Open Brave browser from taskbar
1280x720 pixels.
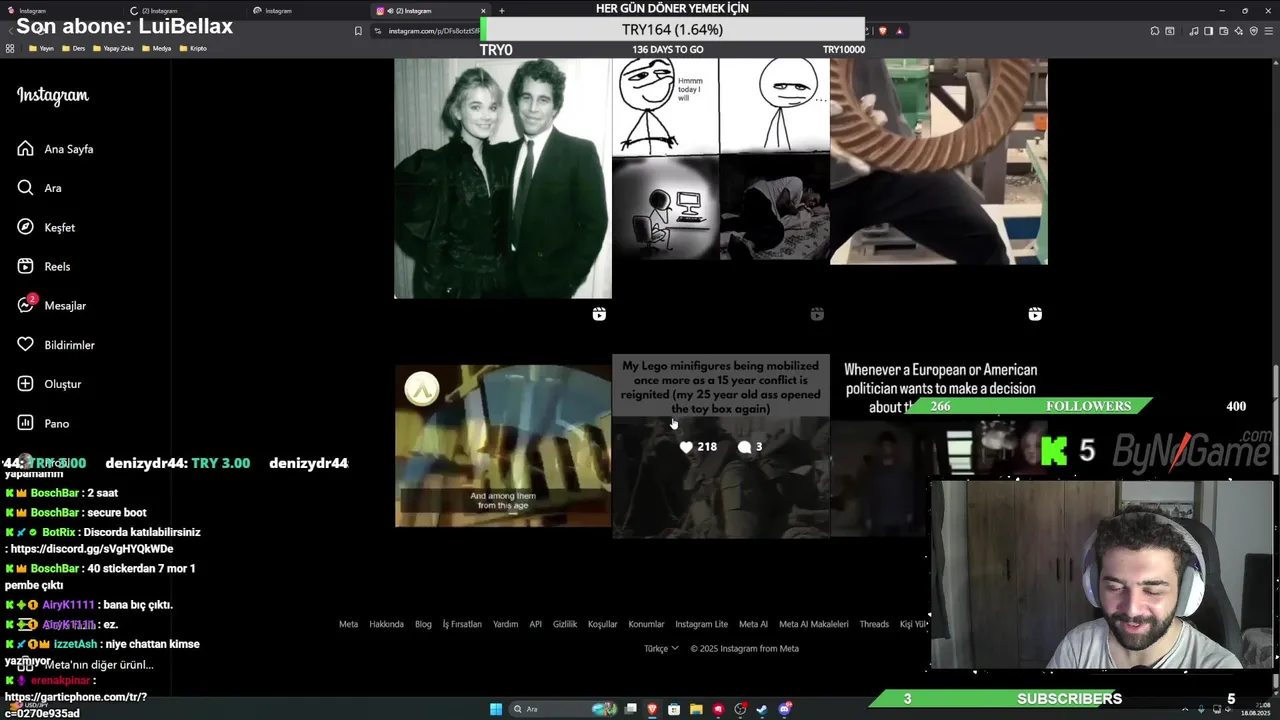coord(652,709)
